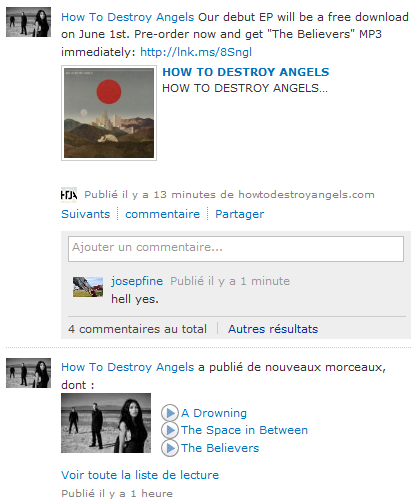This screenshot has height=503, width=415.
Task: Open the bold HOW TO DESTROY ANGELS title
Action: tap(246, 72)
